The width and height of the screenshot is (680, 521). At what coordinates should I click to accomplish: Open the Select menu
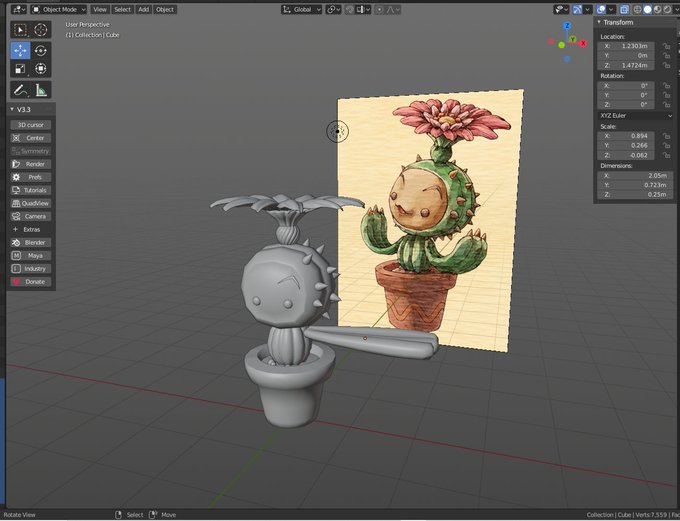point(122,9)
